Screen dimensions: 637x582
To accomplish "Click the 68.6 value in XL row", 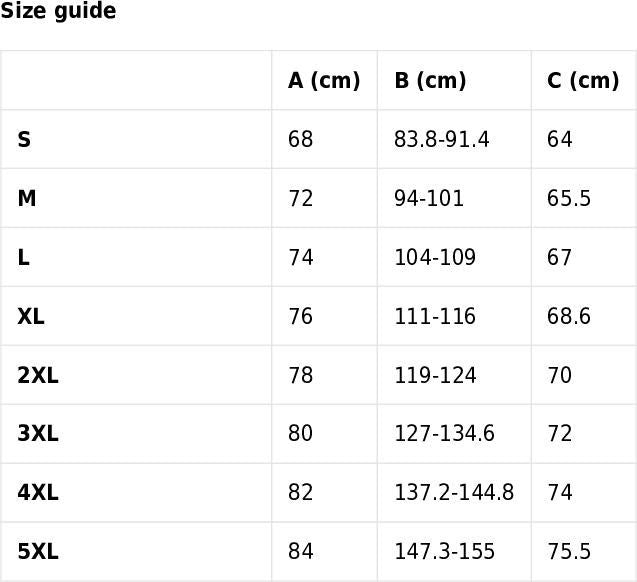I will [569, 317].
